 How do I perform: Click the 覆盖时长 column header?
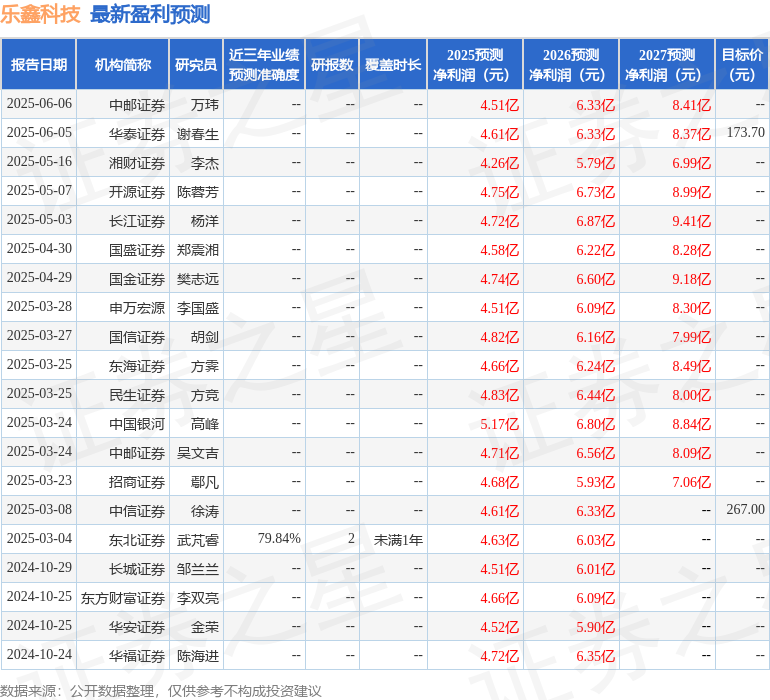point(393,64)
